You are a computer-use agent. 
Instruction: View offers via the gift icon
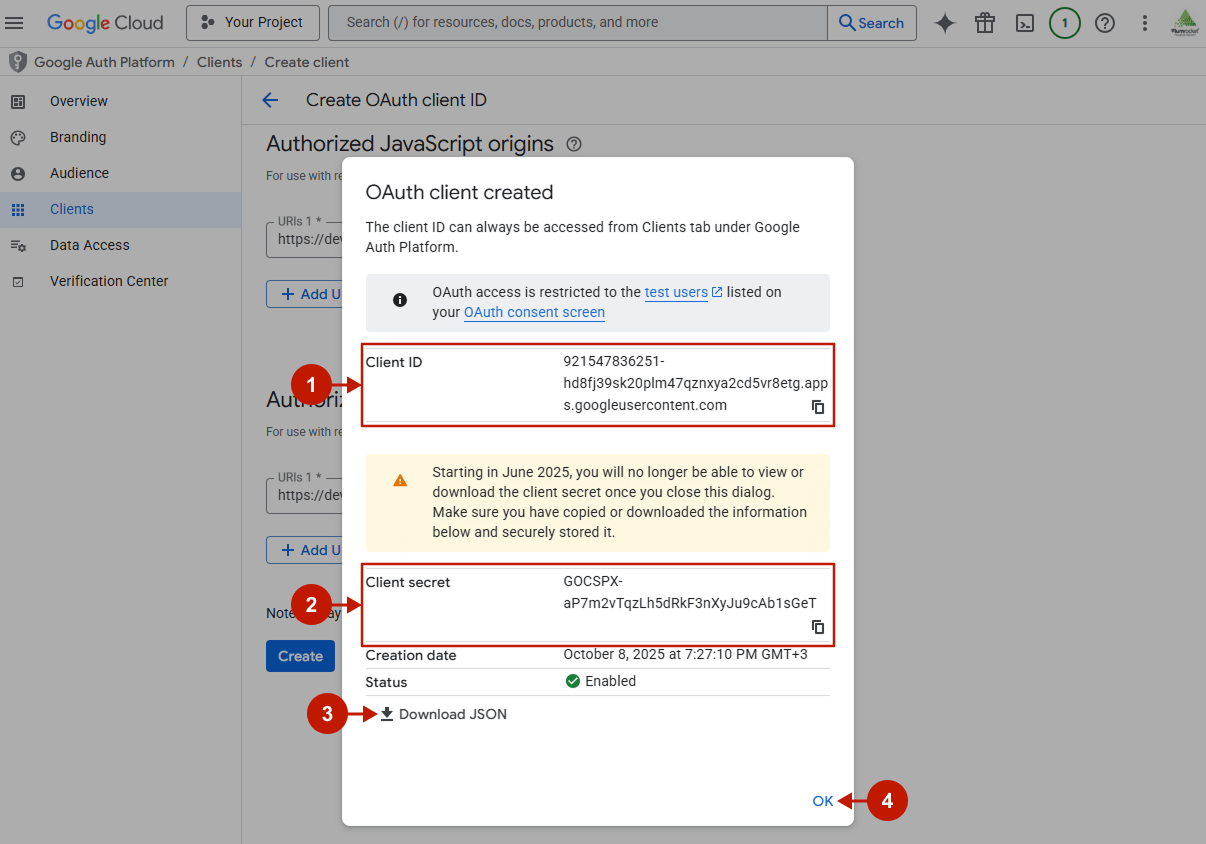[x=985, y=22]
